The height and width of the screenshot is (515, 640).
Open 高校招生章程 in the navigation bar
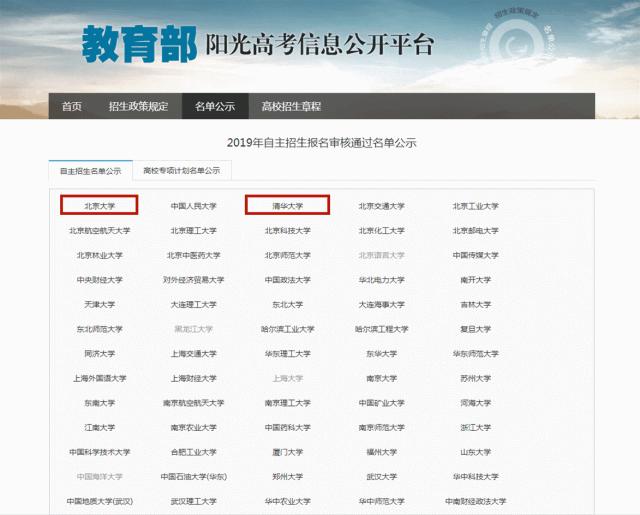click(291, 107)
